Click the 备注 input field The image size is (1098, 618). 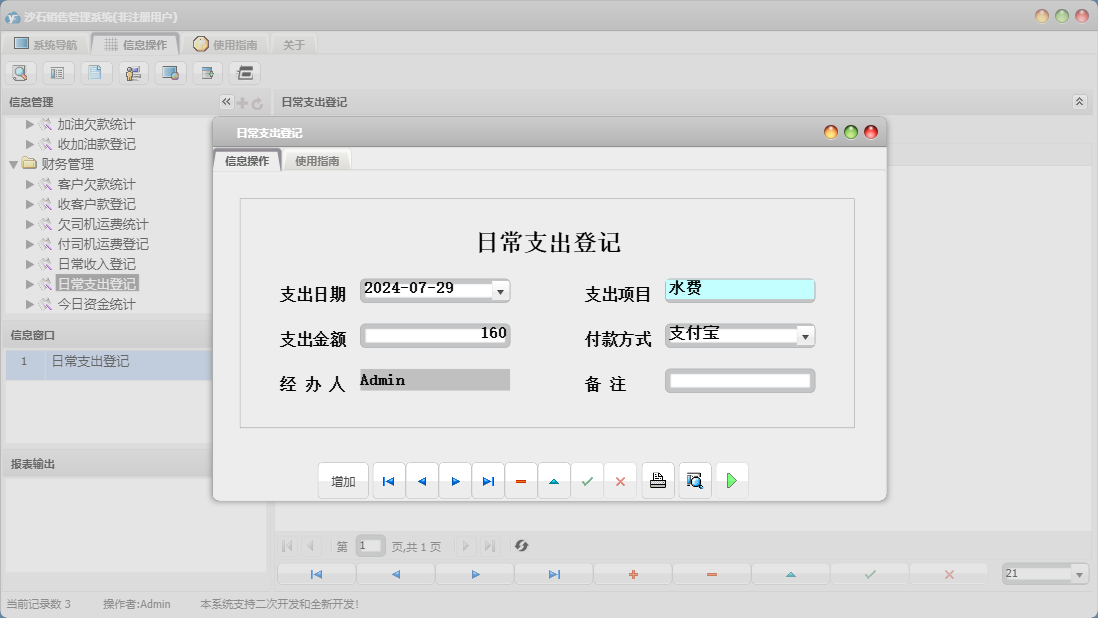[740, 380]
